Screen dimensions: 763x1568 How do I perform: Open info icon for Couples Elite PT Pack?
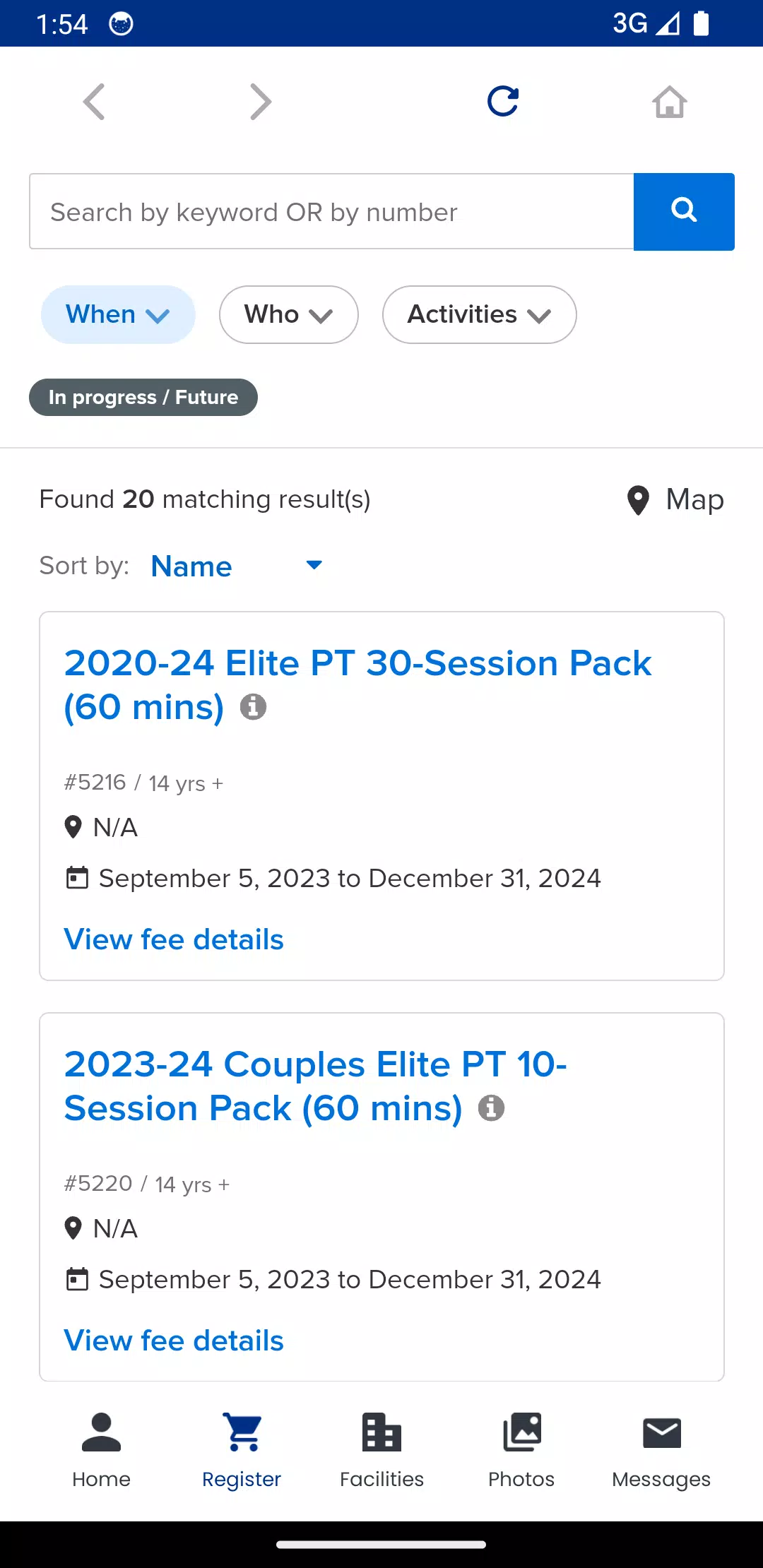tap(491, 1107)
